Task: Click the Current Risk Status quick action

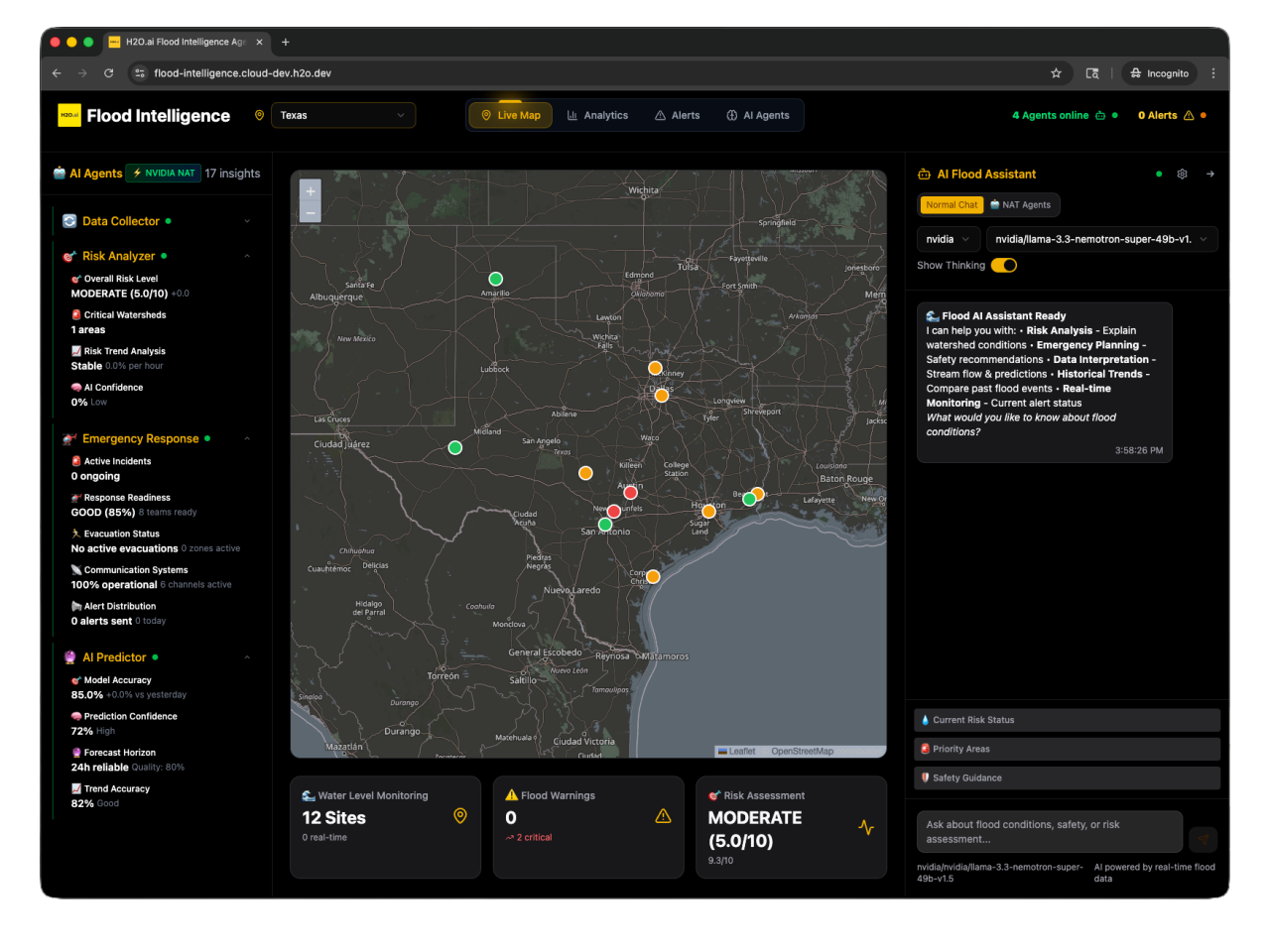Action: [1067, 719]
